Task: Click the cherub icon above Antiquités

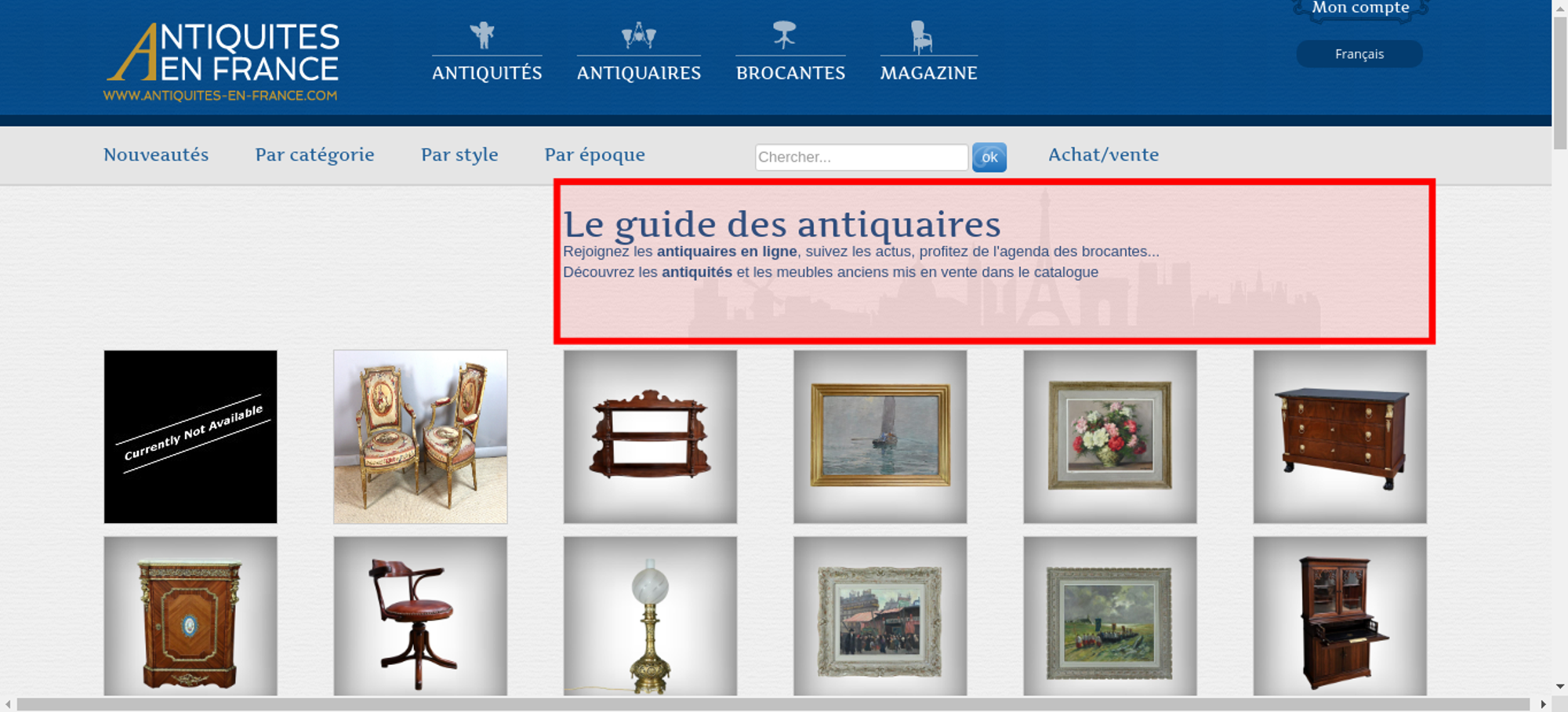Action: [483, 35]
